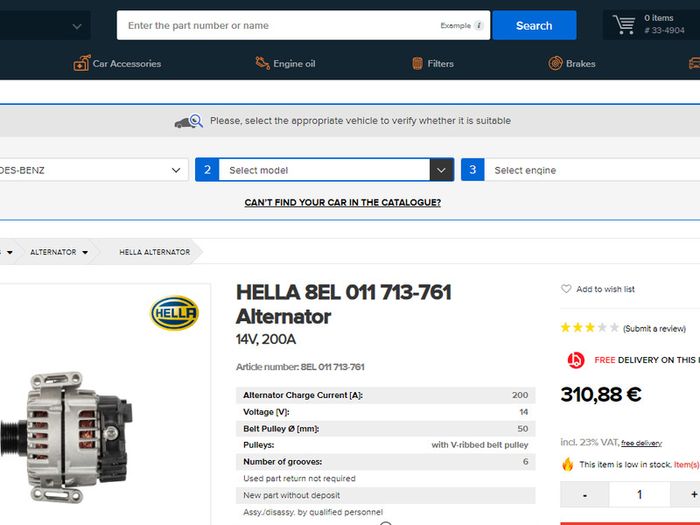Click the Pulleys V-ribbed belt pulley row
Screen dimensions: 700x525
click(x=385, y=445)
